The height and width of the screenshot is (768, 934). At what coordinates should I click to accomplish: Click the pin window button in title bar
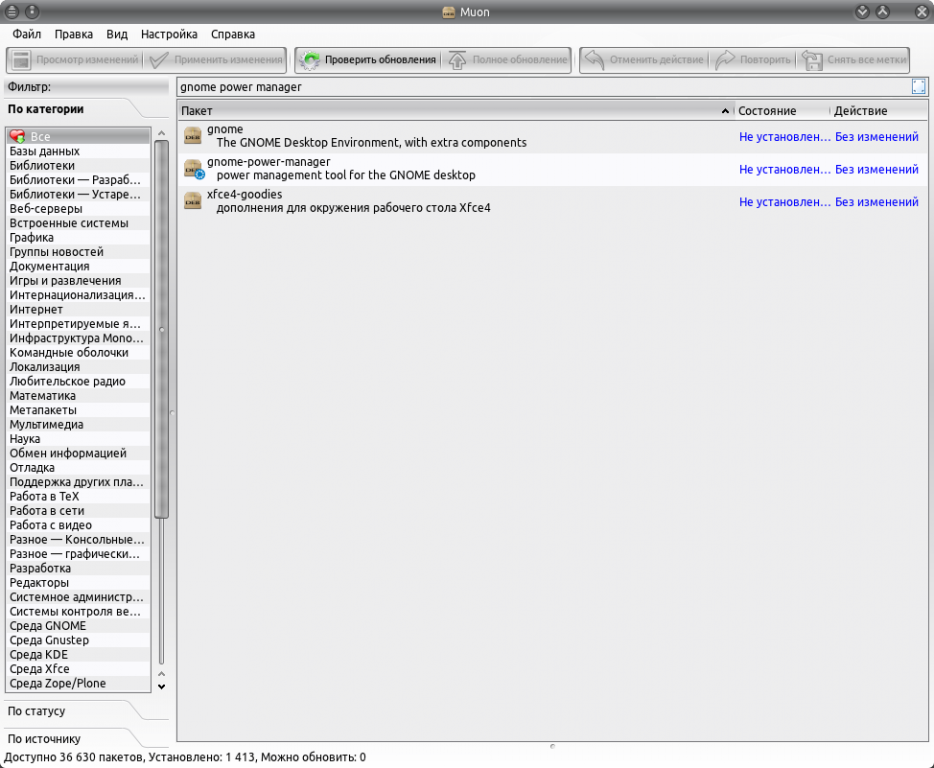coord(32,11)
